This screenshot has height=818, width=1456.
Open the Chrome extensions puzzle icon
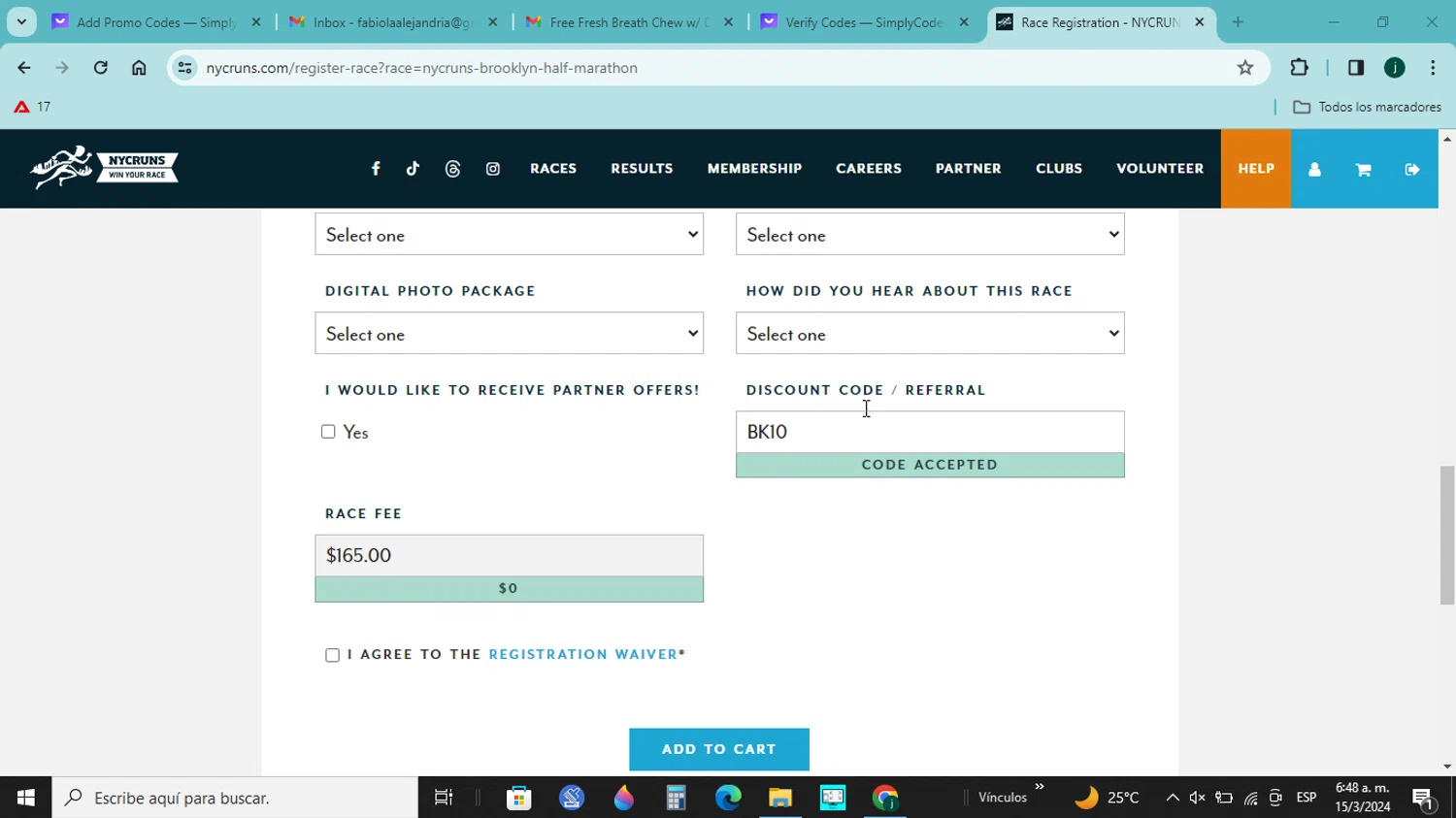coord(1299,68)
